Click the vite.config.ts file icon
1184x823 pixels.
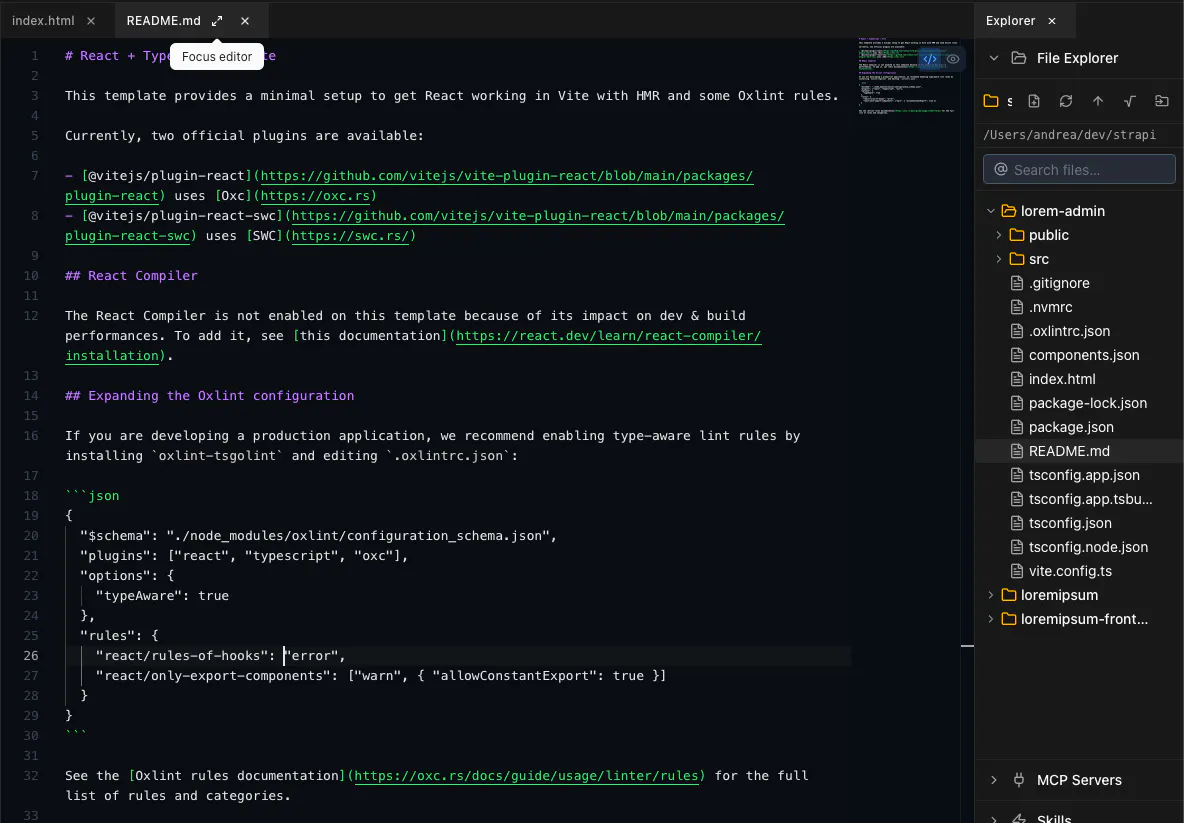tap(1017, 572)
